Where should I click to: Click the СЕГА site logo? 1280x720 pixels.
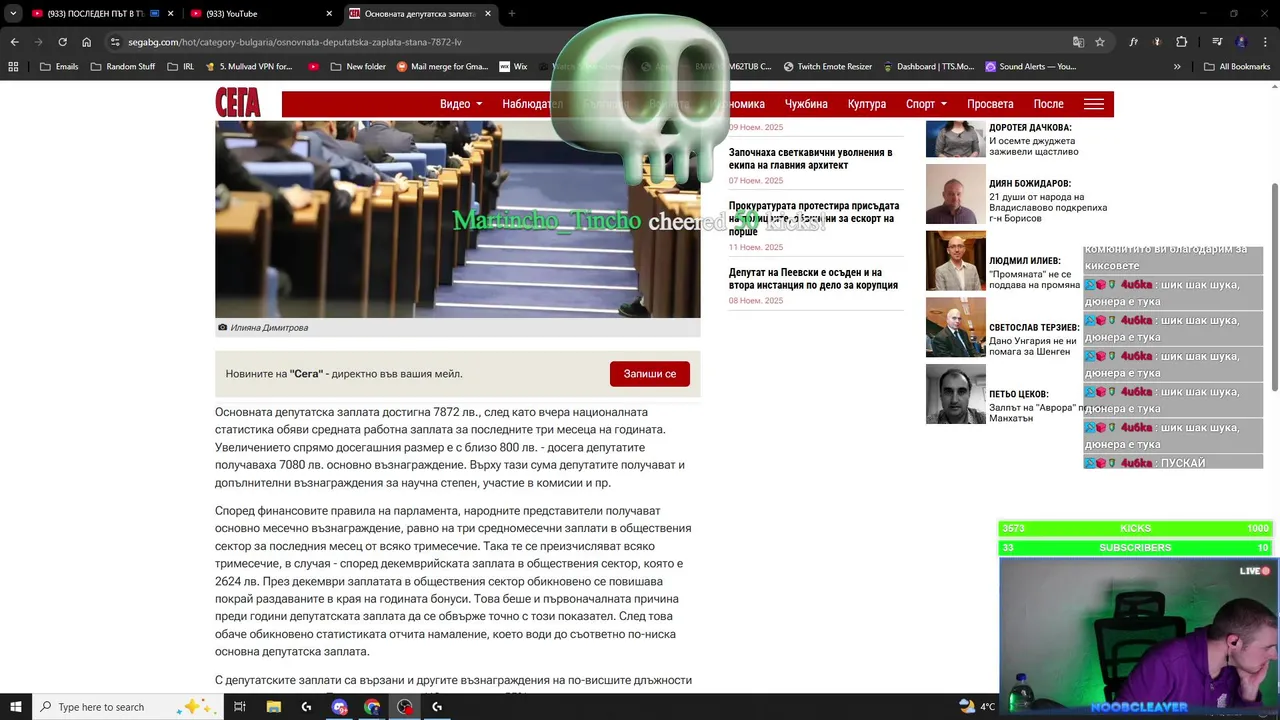[238, 102]
